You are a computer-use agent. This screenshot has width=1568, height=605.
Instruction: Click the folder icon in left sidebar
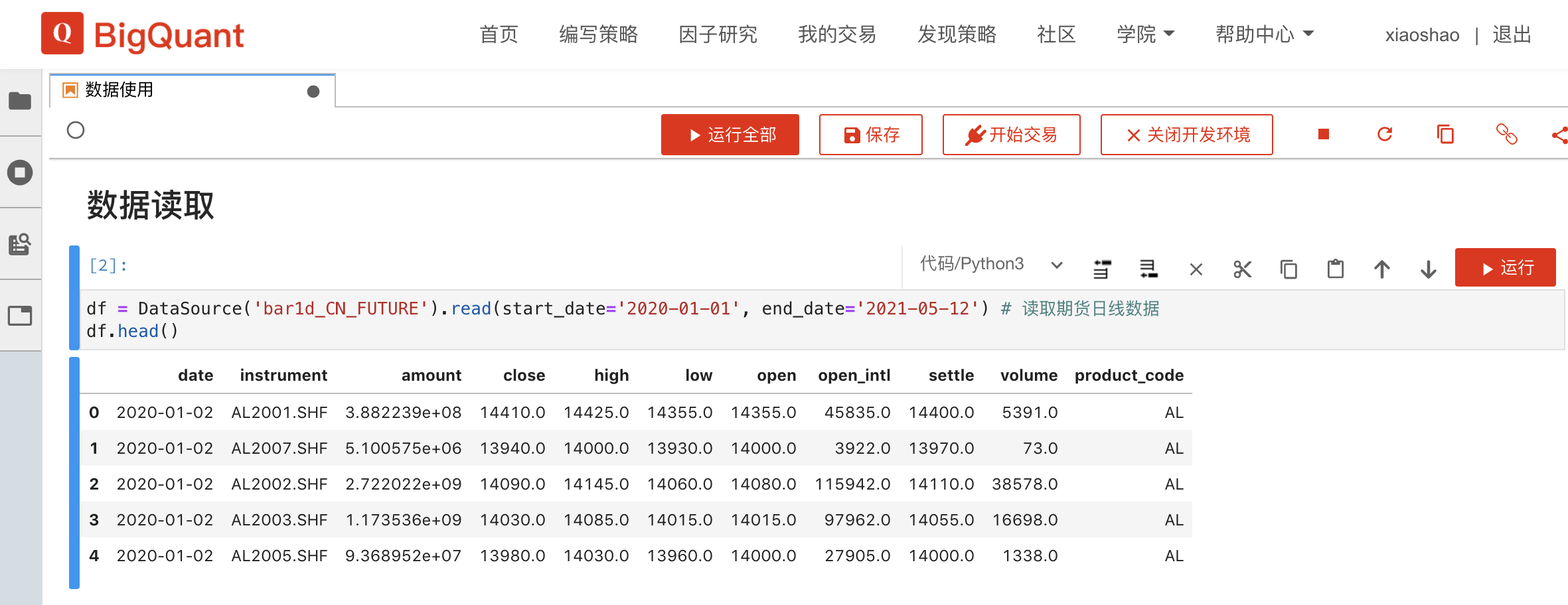tap(20, 101)
